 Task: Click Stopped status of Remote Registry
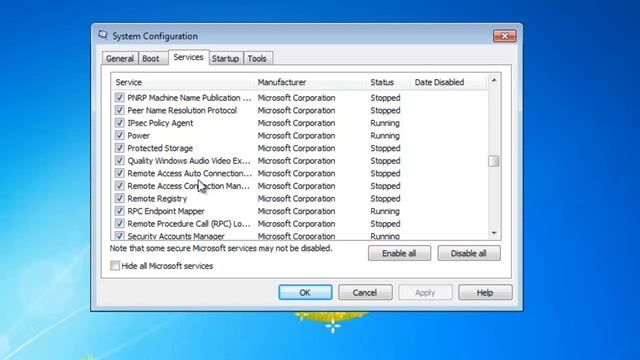(x=385, y=199)
